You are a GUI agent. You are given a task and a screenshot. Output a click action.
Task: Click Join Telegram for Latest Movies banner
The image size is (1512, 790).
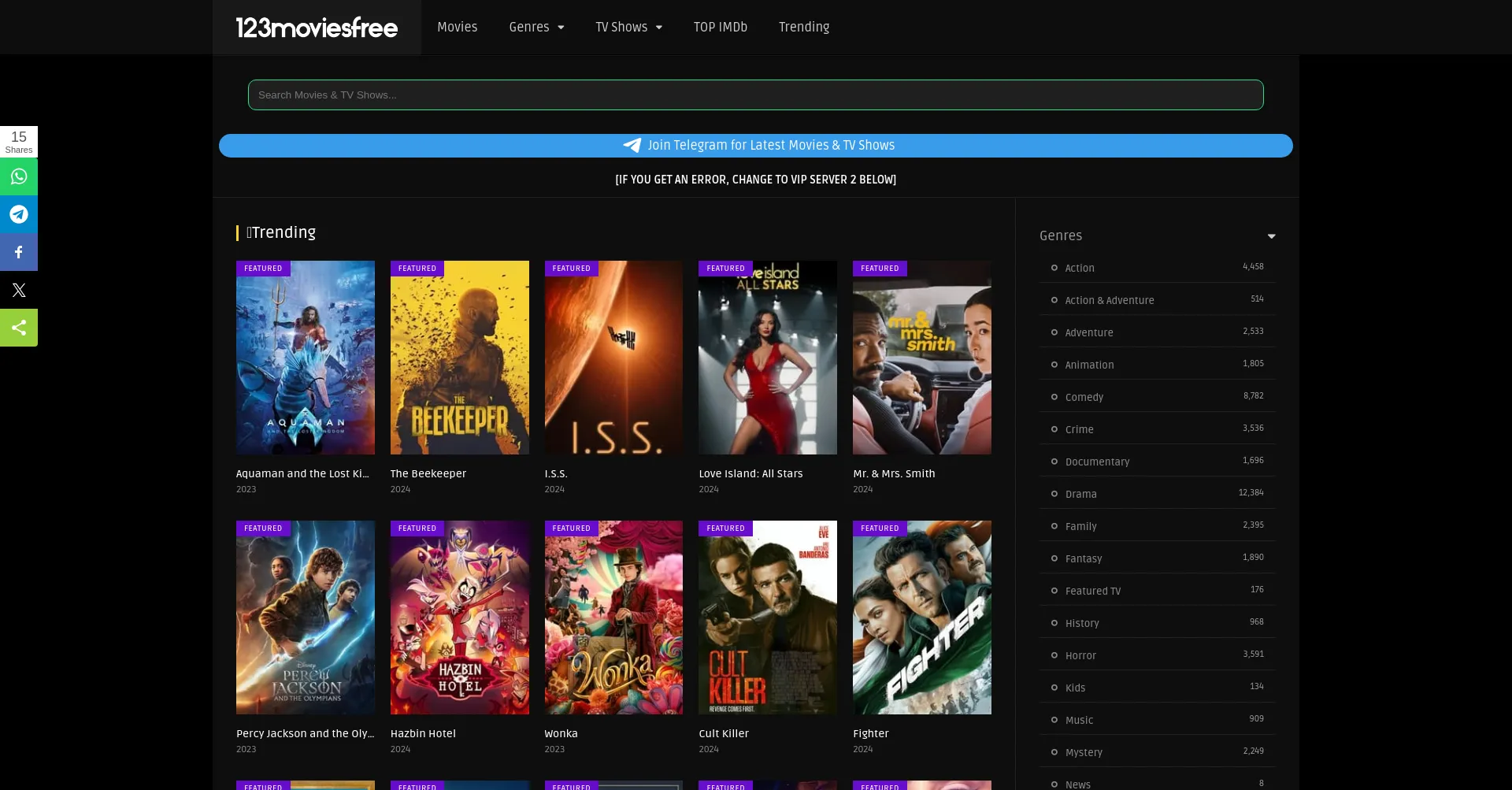click(756, 146)
